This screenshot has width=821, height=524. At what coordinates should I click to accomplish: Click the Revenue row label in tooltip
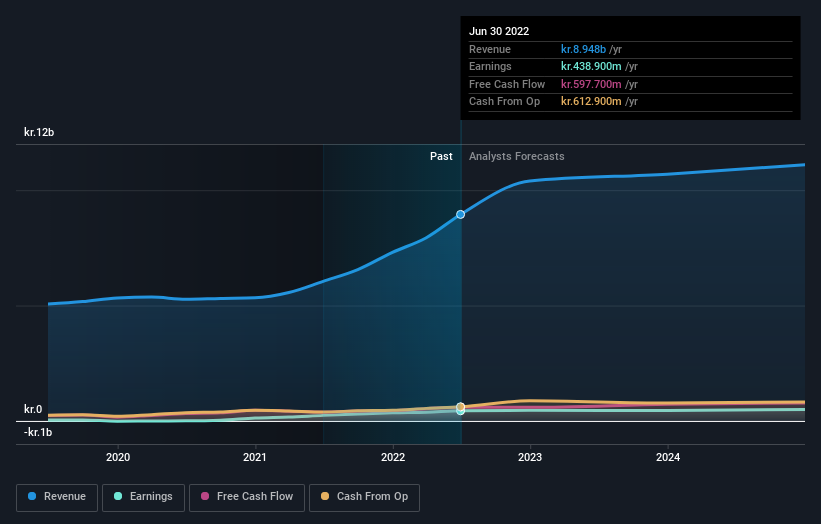point(490,49)
